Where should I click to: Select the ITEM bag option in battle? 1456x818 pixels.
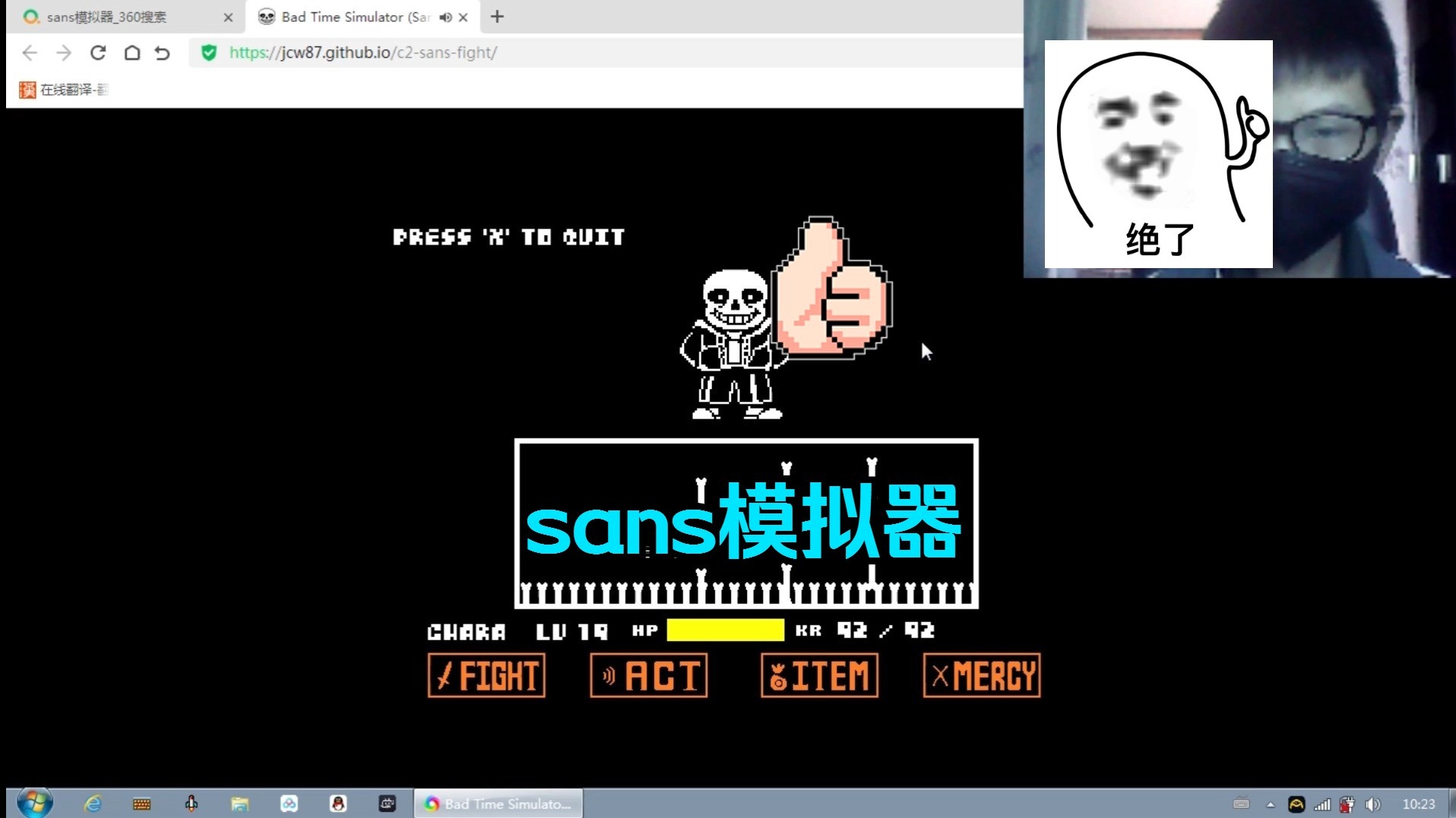[818, 674]
